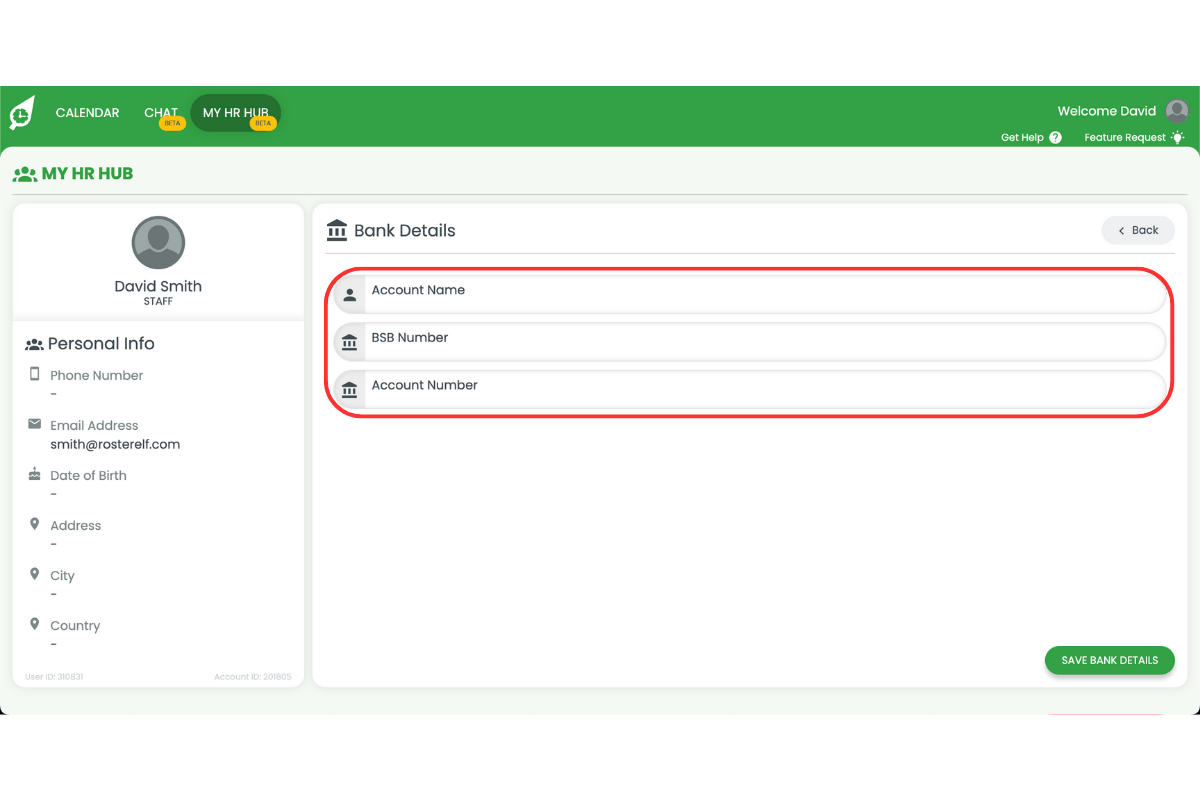The height and width of the screenshot is (800, 1200).
Task: Select the My HR Hub tab
Action: 236,113
